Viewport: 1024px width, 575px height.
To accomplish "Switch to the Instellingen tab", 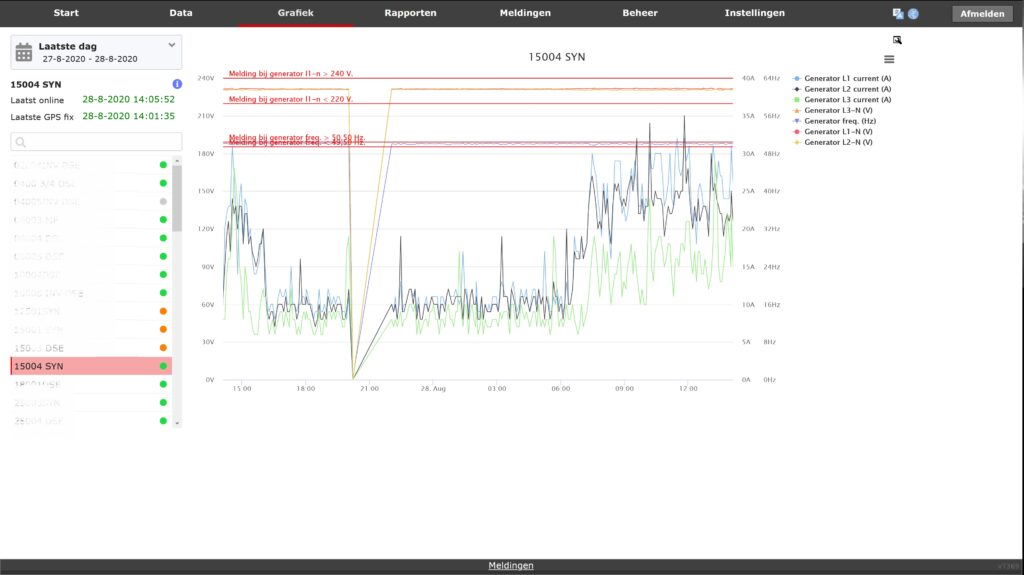I will [754, 13].
